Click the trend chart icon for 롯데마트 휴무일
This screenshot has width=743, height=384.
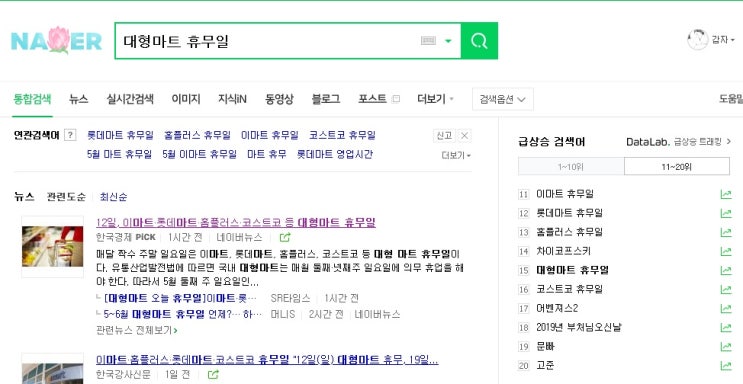tap(725, 213)
